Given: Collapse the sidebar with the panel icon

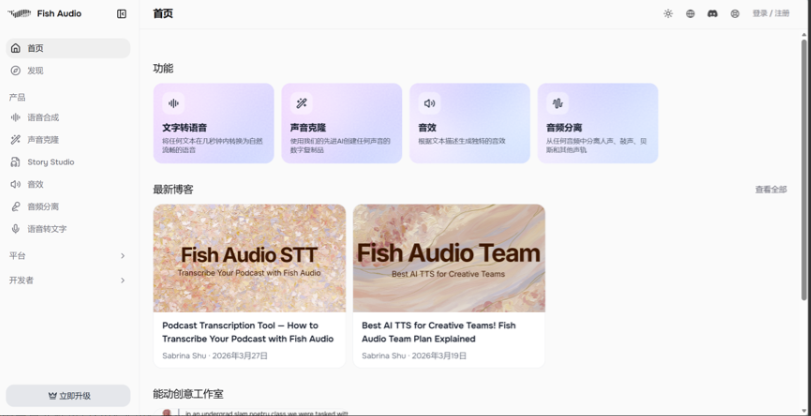Looking at the screenshot, I should point(122,14).
